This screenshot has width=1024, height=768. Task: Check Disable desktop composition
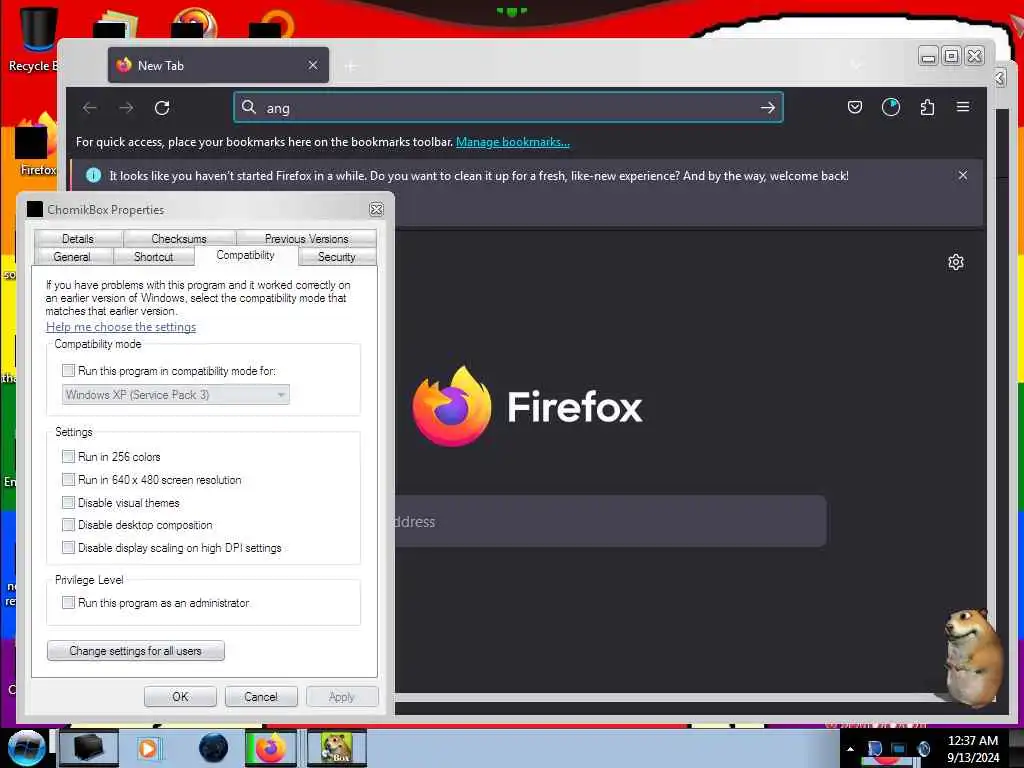(x=68, y=524)
